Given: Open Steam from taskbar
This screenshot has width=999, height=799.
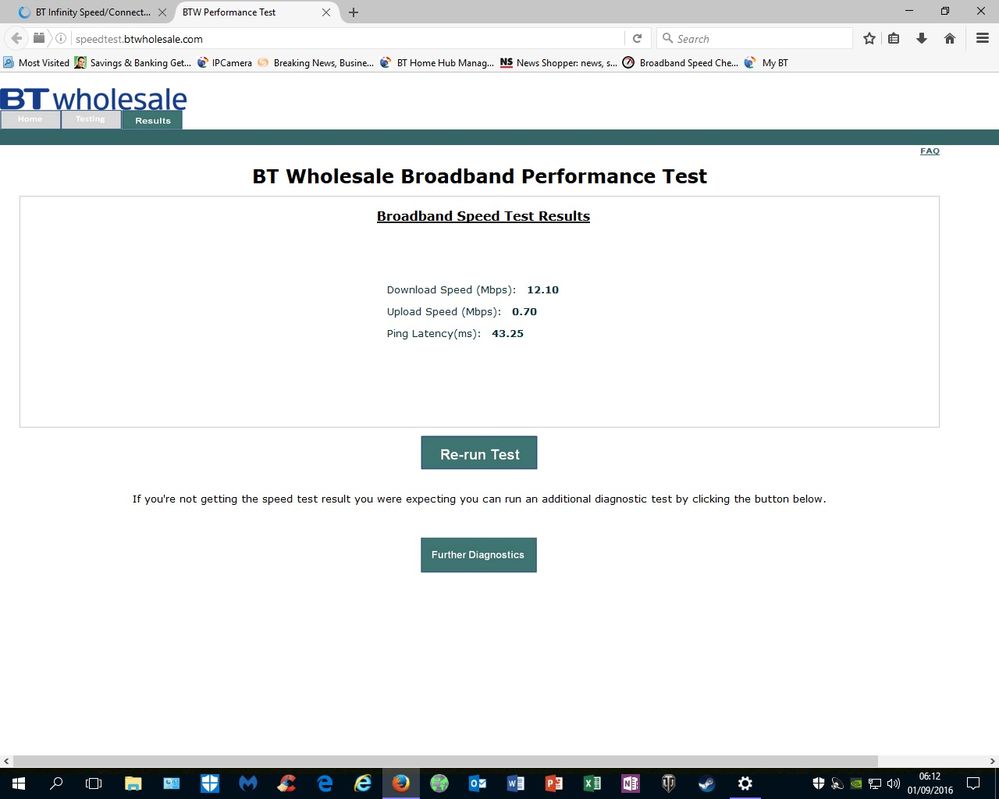Looking at the screenshot, I should [707, 783].
